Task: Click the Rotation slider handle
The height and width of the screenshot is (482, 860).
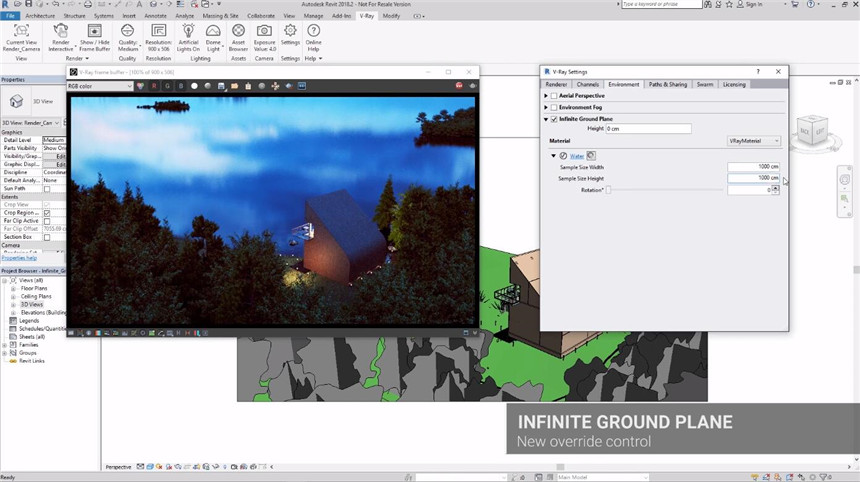Action: point(608,190)
